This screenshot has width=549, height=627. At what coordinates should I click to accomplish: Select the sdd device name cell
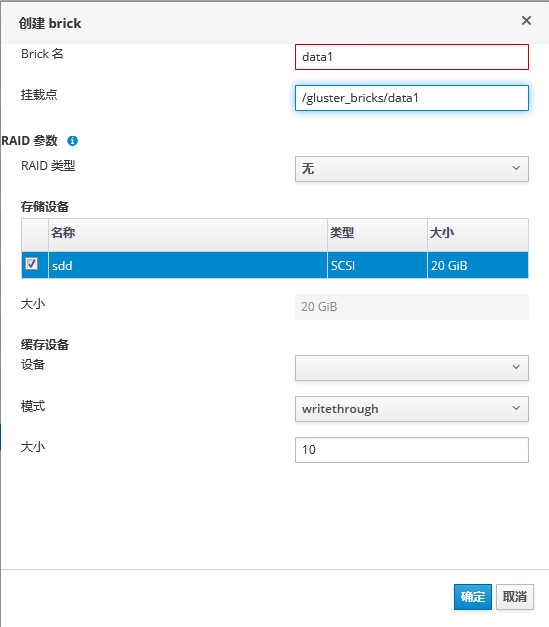click(x=188, y=265)
